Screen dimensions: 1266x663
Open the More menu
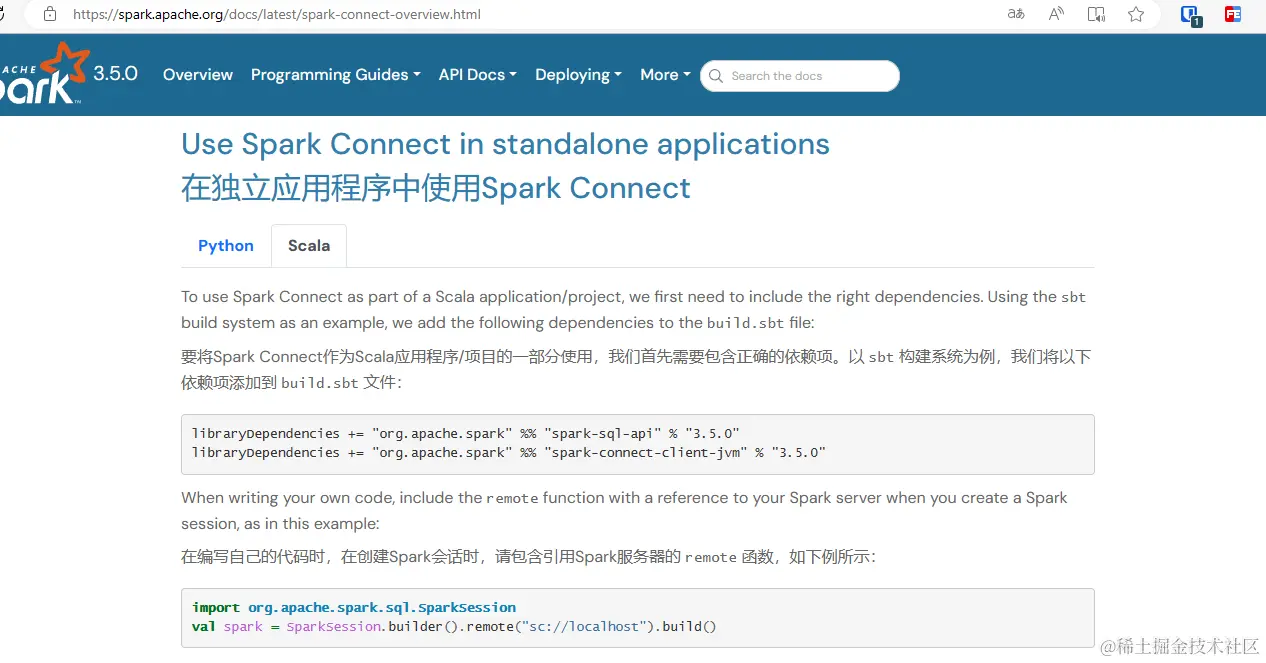664,75
